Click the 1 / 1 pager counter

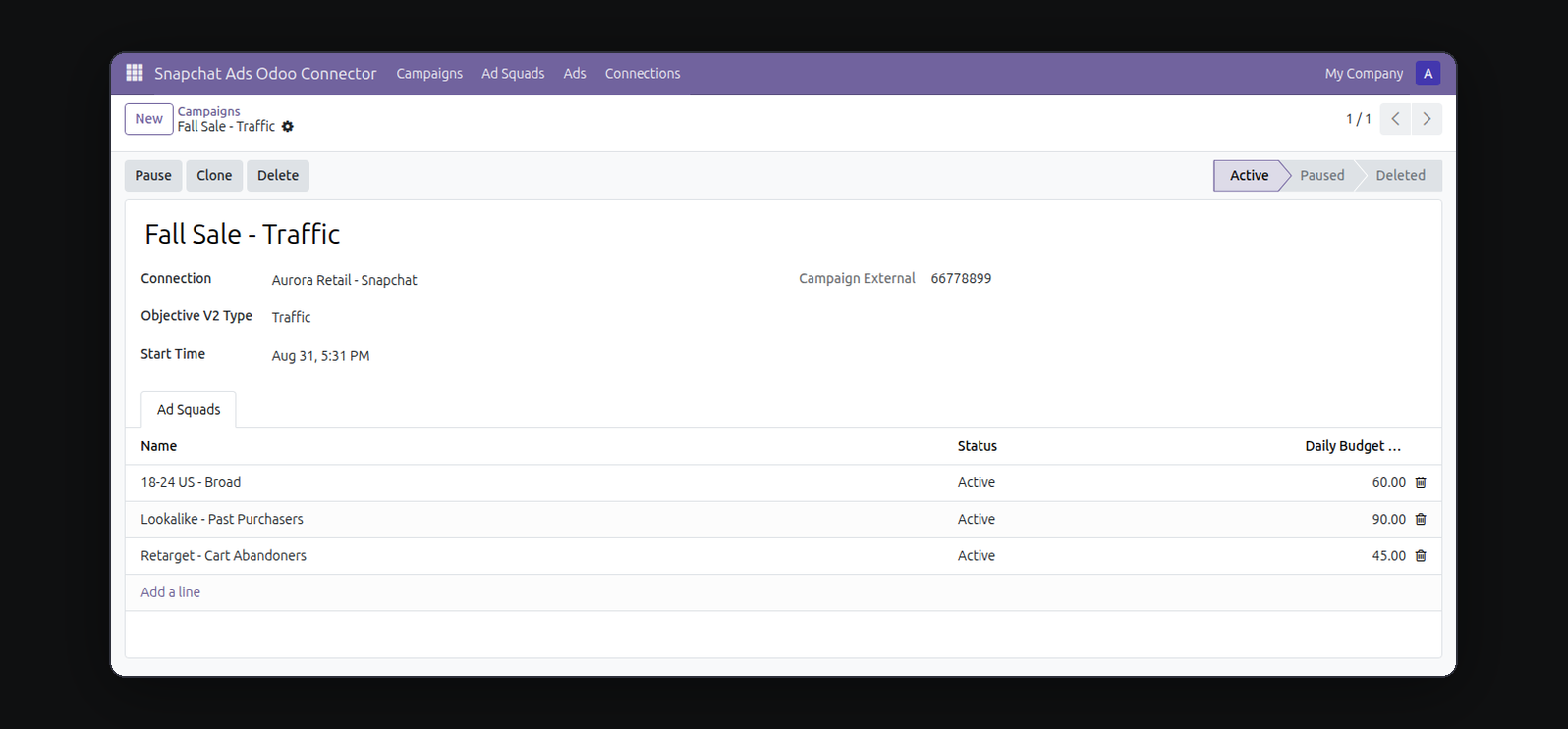pyautogui.click(x=1358, y=119)
